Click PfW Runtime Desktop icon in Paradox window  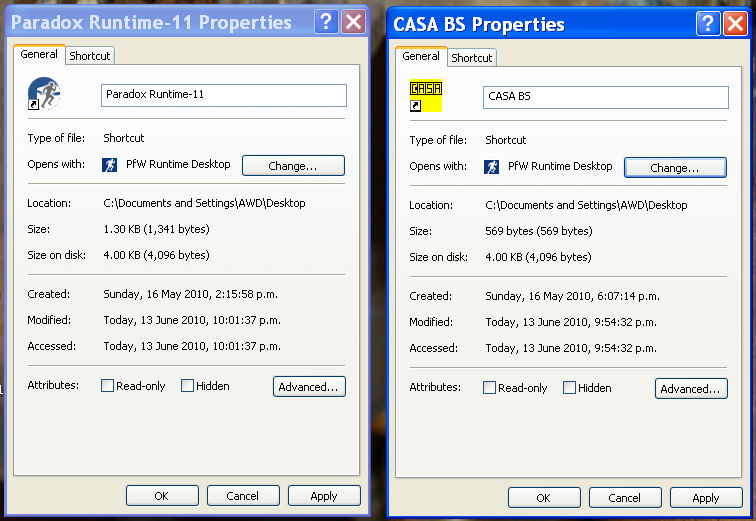pyautogui.click(x=109, y=165)
